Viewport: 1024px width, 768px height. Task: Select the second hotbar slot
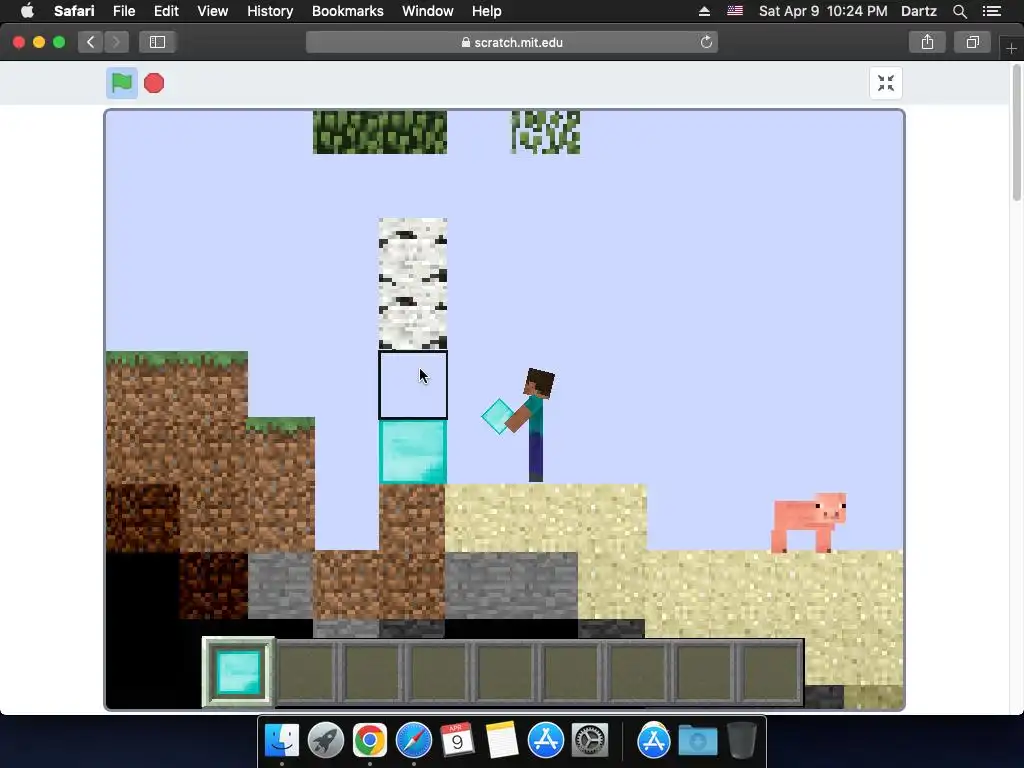[x=306, y=672]
